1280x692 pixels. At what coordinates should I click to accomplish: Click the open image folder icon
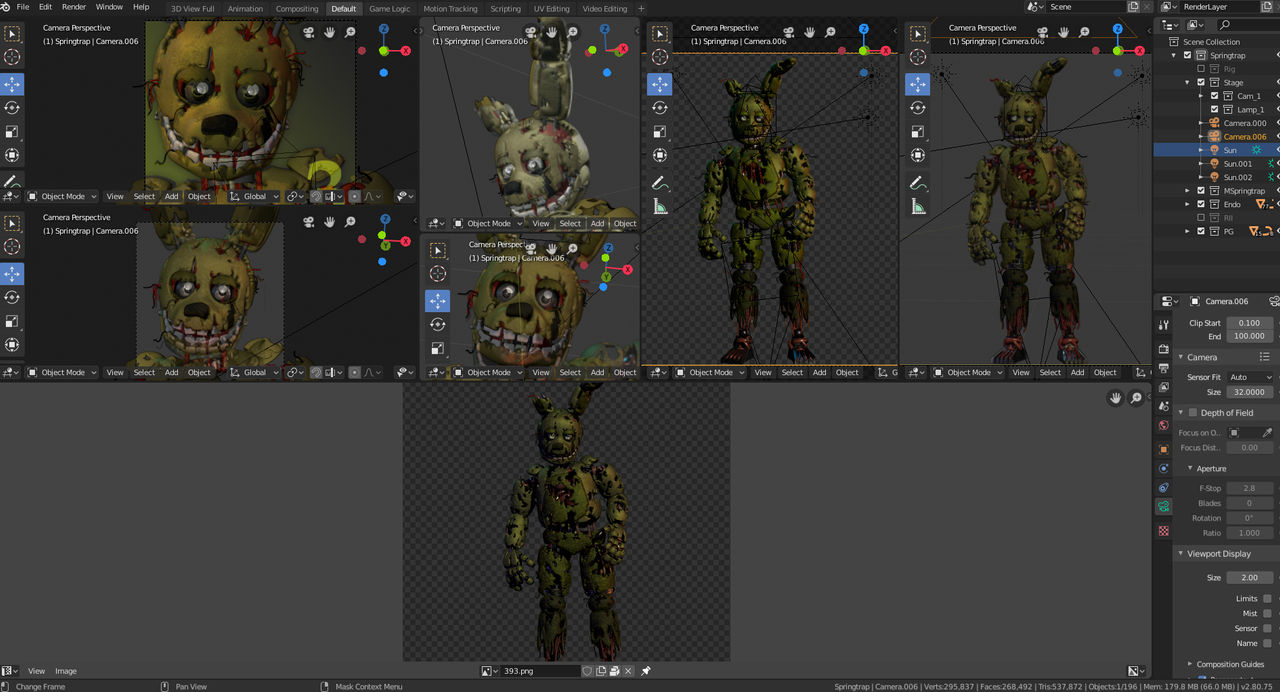coord(614,671)
